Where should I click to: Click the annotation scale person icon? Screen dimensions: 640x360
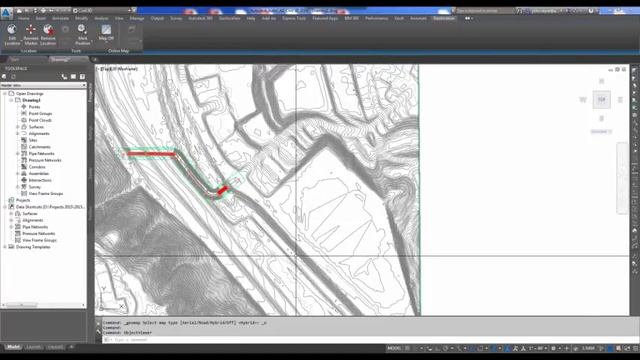tap(523, 349)
